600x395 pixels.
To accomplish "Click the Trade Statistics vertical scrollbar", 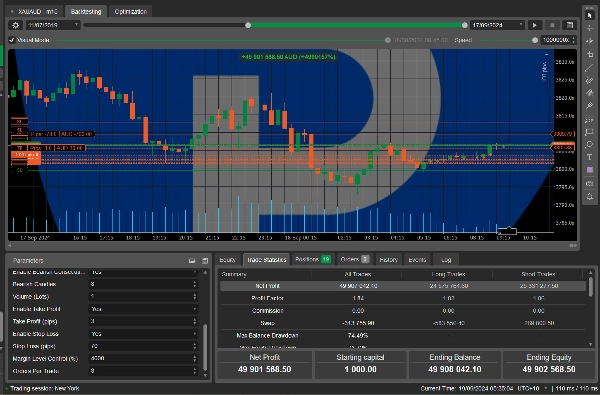I will pyautogui.click(x=591, y=287).
